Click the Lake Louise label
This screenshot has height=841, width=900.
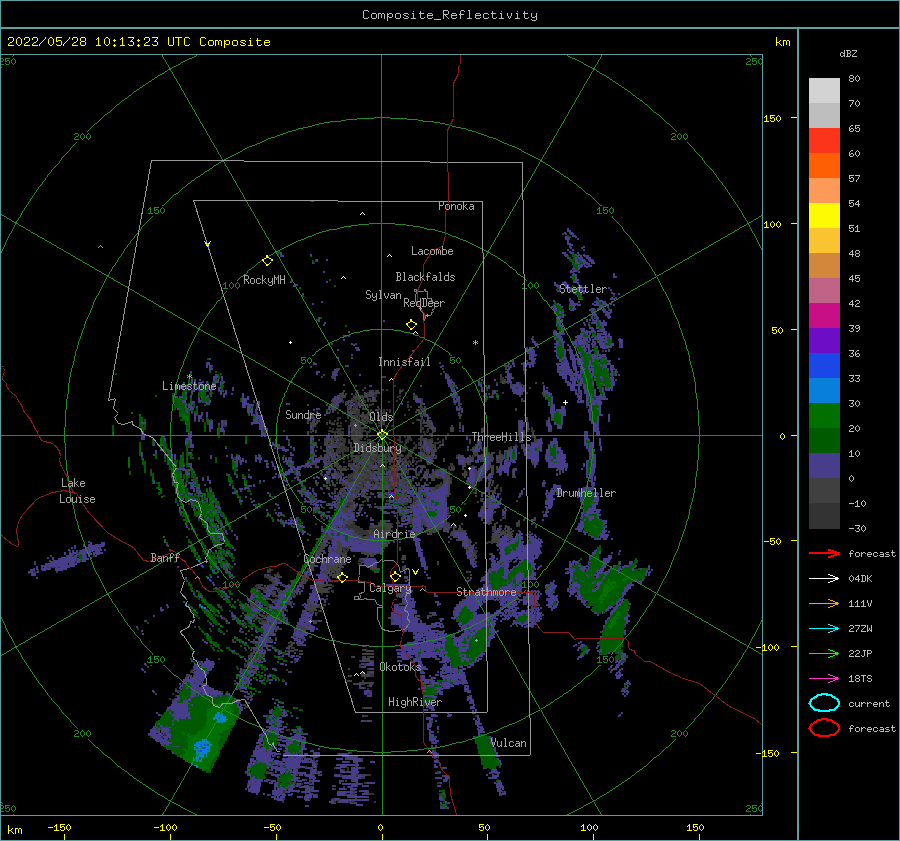[77, 491]
